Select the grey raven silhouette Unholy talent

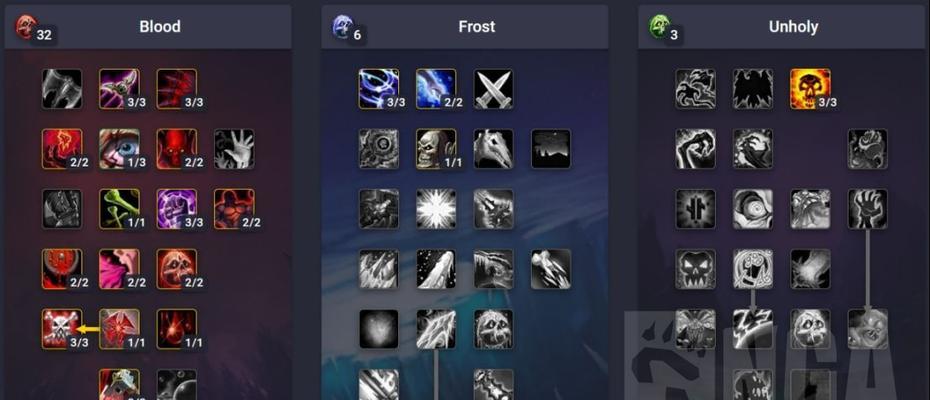[753, 89]
